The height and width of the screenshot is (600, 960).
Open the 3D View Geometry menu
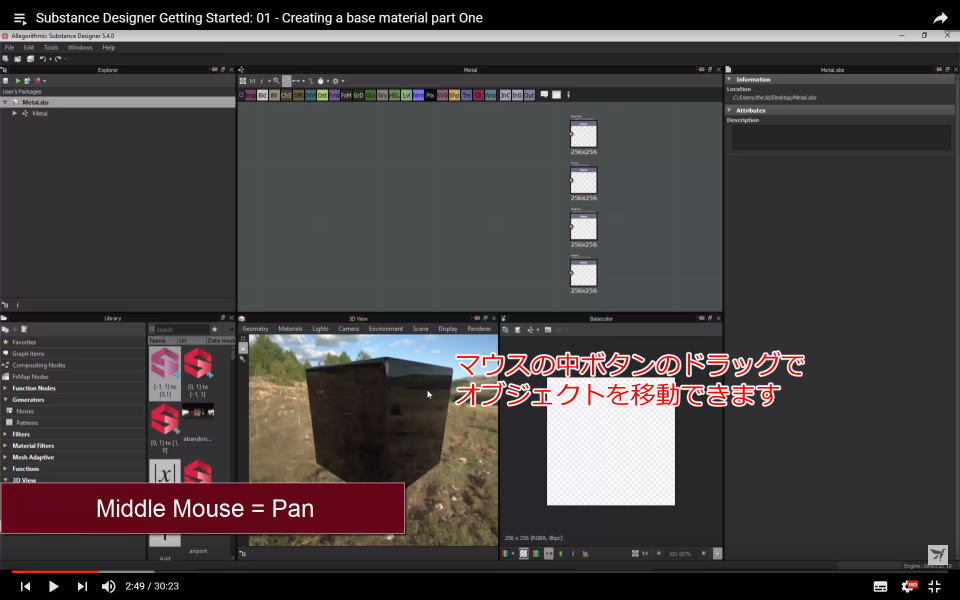[x=255, y=329]
